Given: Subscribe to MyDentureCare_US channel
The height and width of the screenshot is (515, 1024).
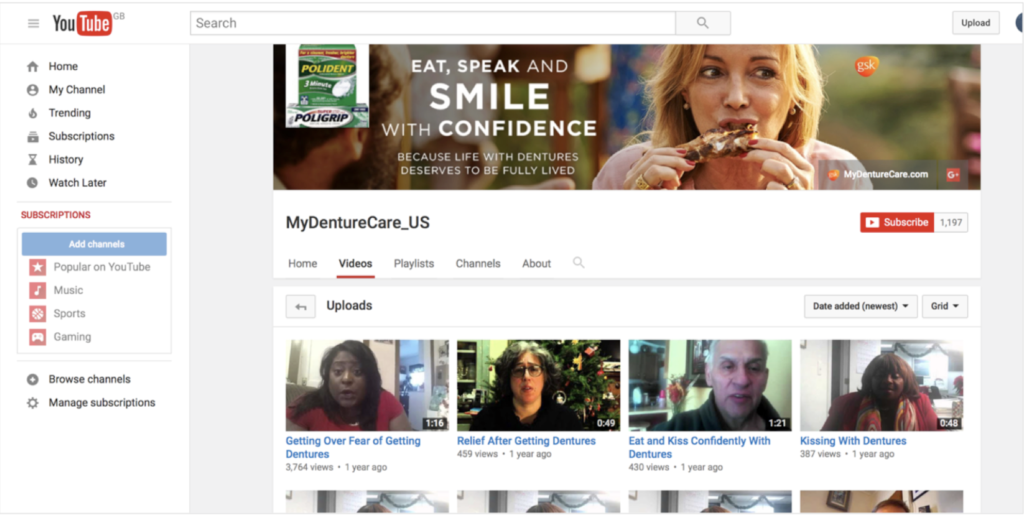Looking at the screenshot, I should tap(897, 223).
